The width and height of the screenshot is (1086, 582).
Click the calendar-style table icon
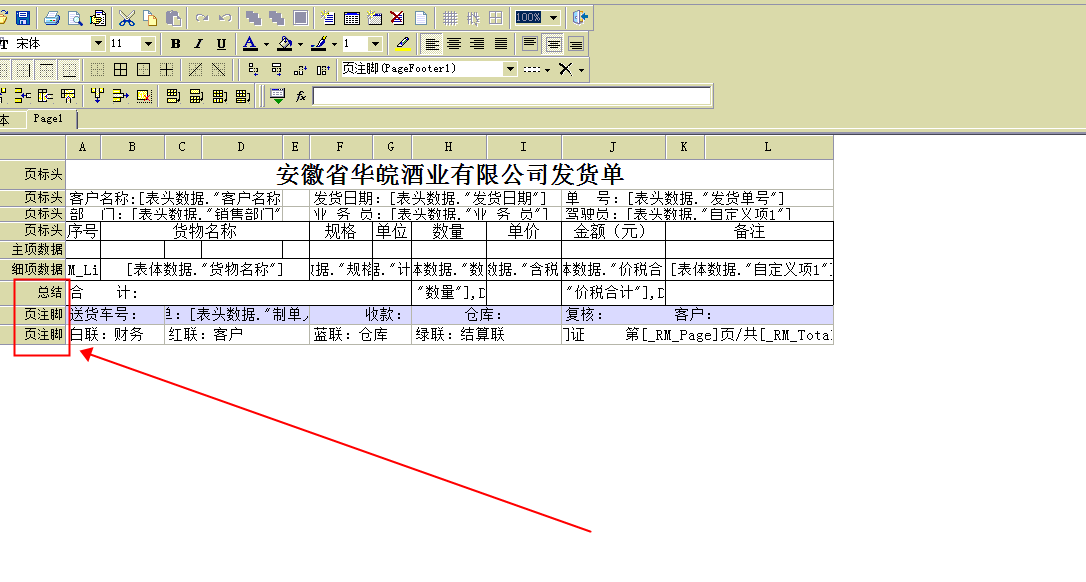click(352, 17)
